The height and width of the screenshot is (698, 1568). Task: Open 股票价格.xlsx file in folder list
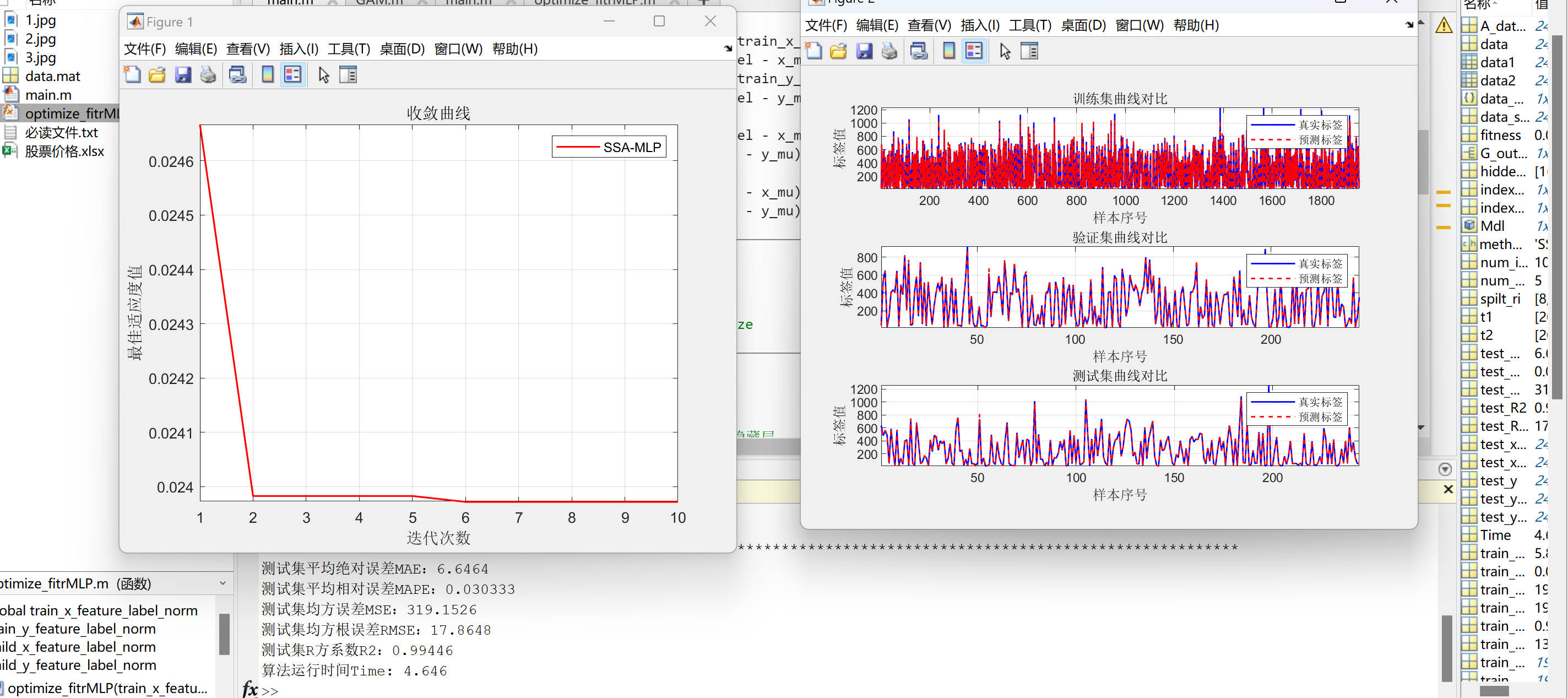64,151
